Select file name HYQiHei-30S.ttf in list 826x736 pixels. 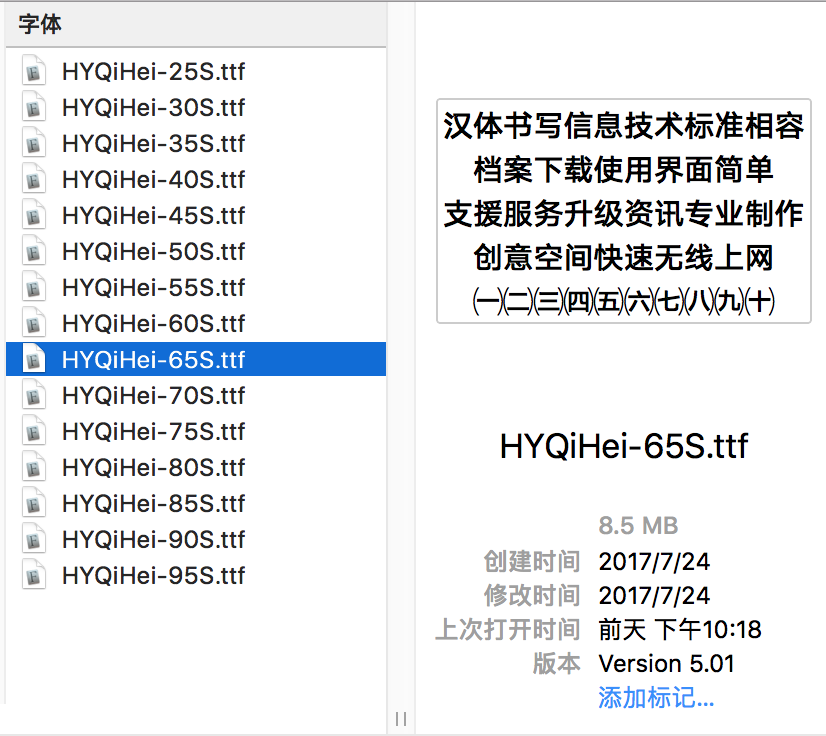(x=153, y=107)
